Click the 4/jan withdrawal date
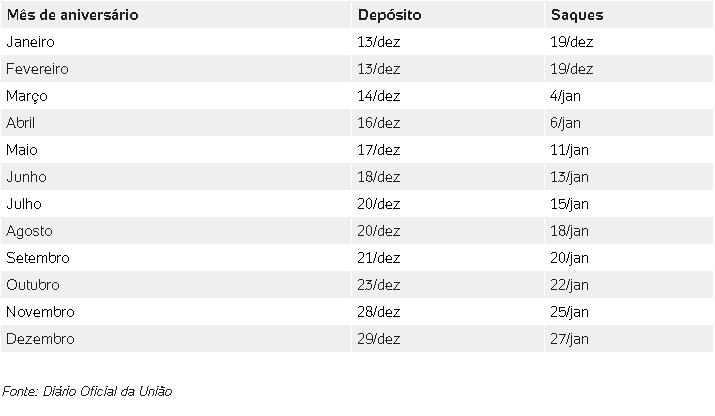The image size is (715, 416). (x=566, y=97)
